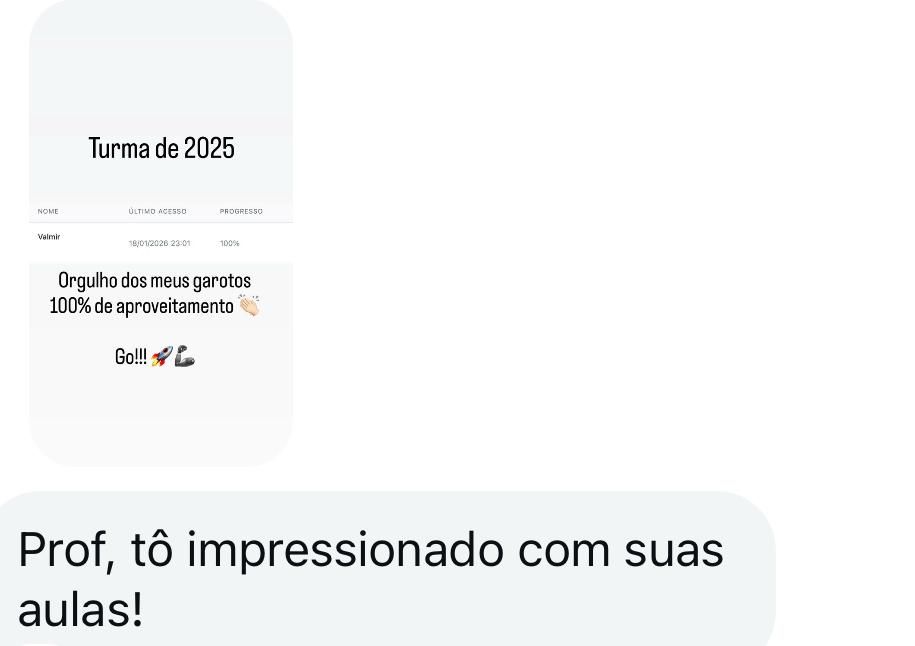Tap the clapping hands emoji

249,305
